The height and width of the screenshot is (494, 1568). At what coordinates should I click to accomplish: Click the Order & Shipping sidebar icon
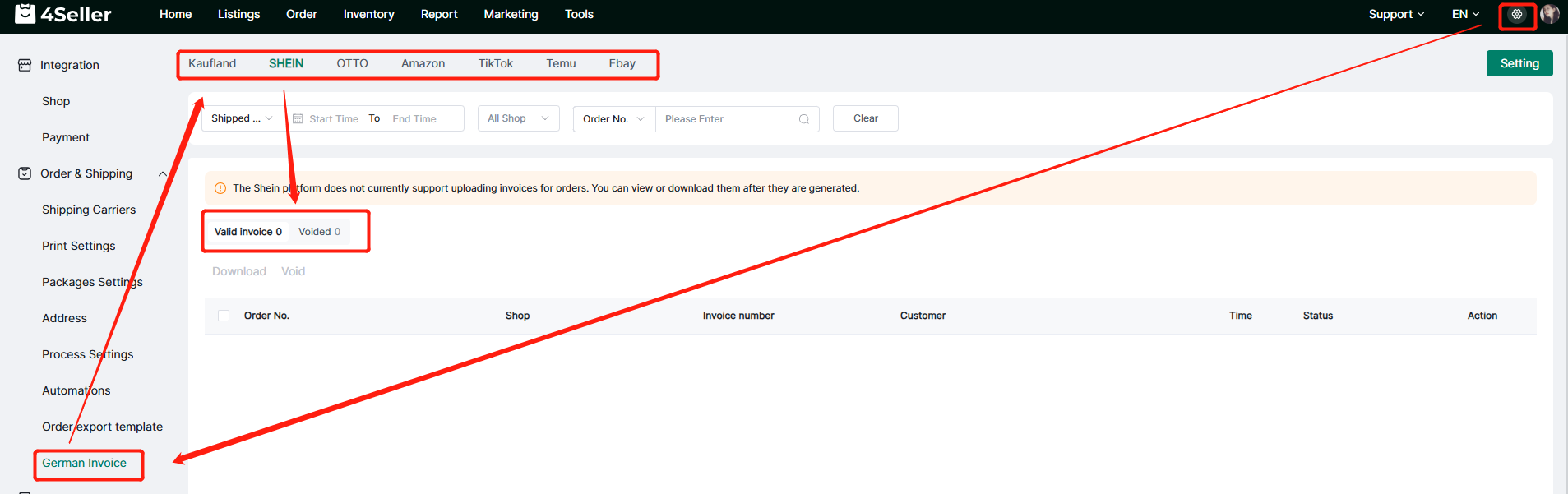coord(25,173)
